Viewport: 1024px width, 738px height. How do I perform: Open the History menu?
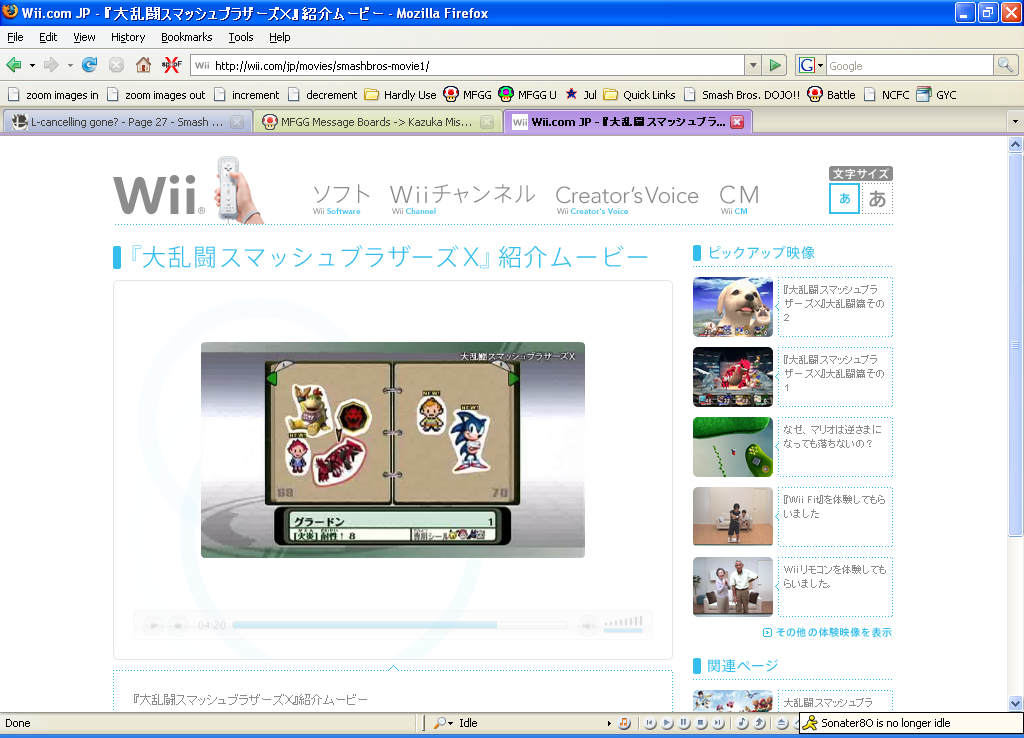(128, 37)
